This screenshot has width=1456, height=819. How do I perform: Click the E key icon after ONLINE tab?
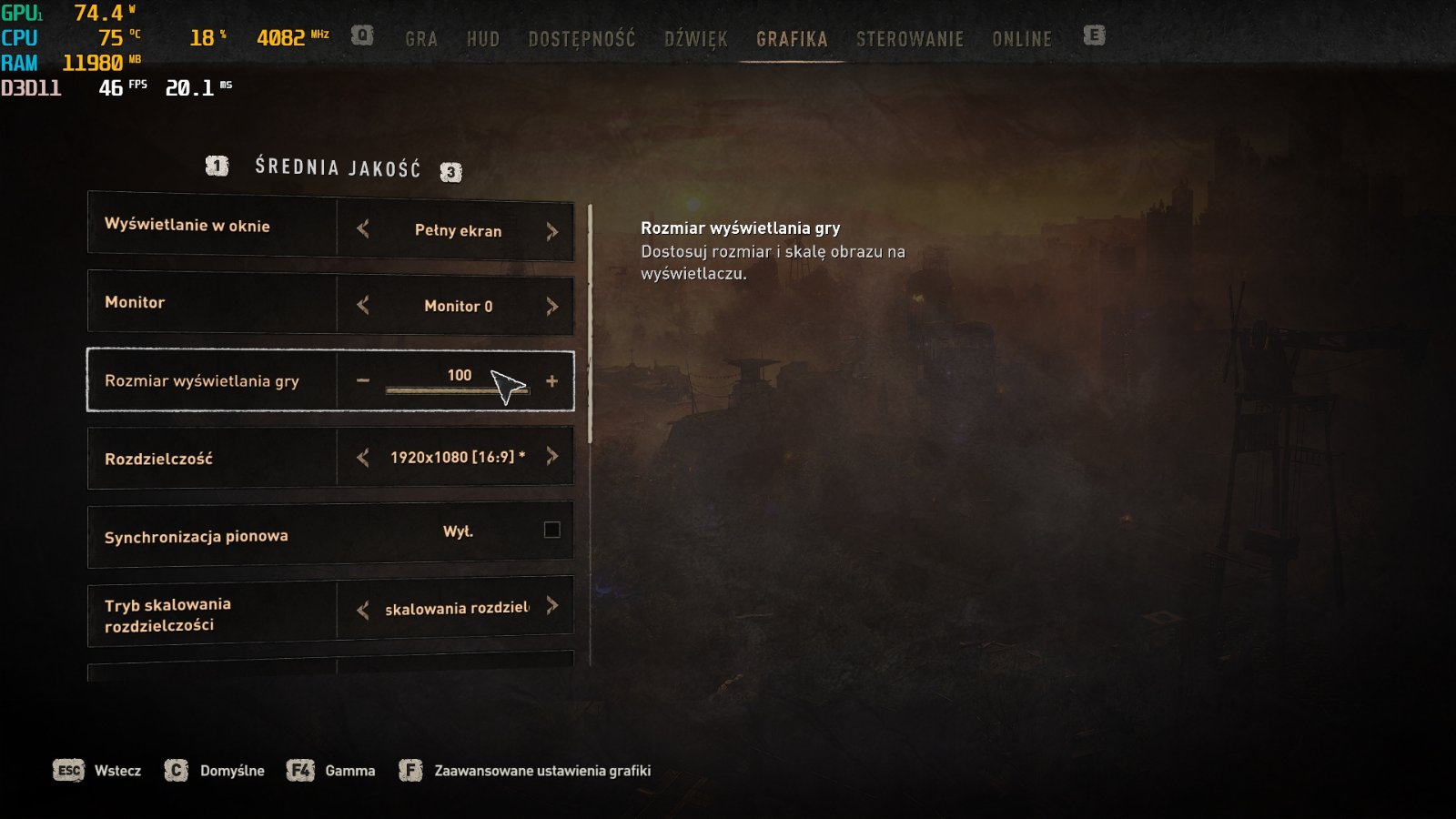[1094, 35]
